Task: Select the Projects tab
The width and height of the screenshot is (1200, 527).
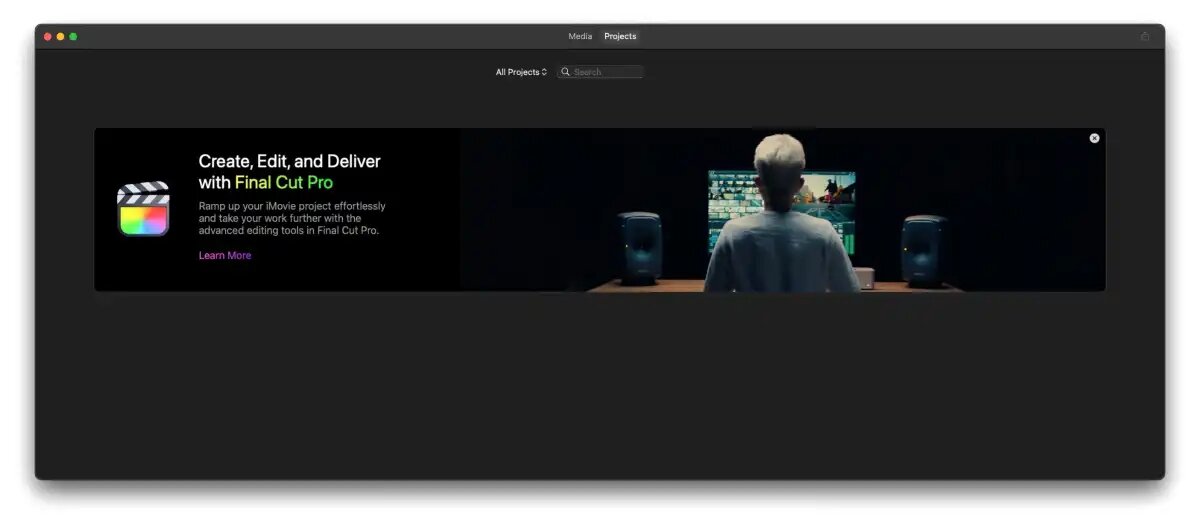Action: pyautogui.click(x=620, y=36)
